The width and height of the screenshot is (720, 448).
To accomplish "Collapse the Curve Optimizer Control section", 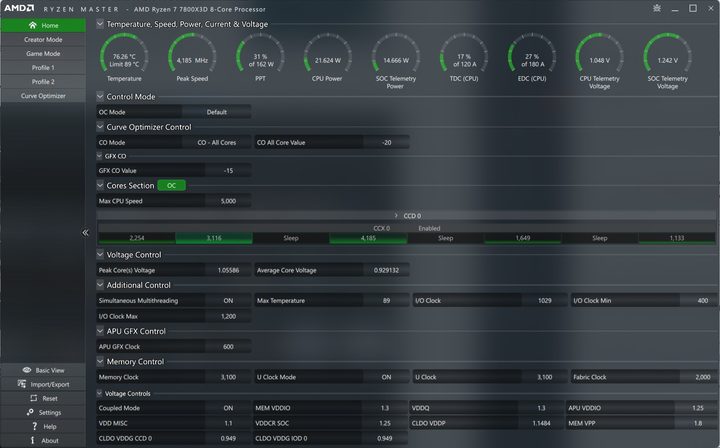I will click(100, 127).
